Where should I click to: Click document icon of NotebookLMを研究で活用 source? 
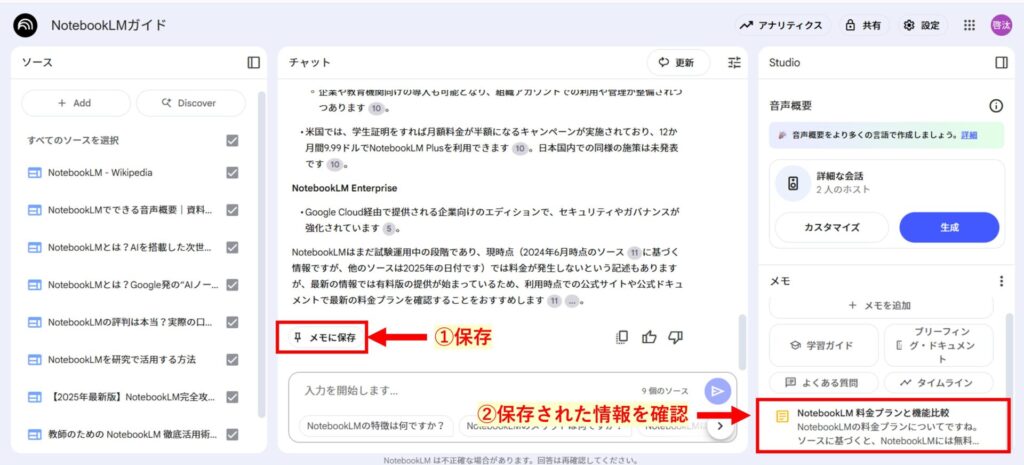click(x=35, y=360)
